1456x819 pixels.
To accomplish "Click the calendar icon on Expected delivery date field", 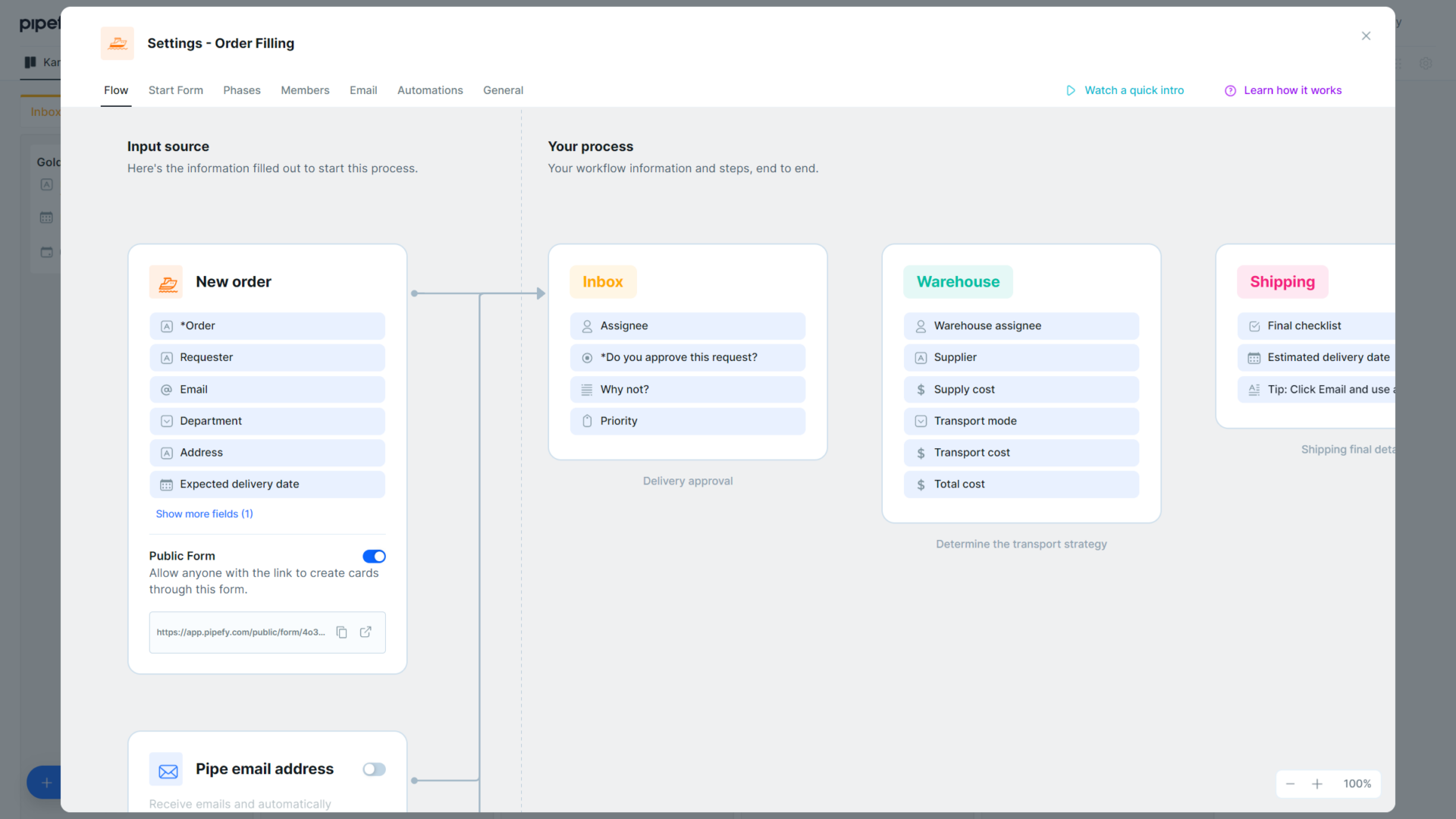I will coord(167,484).
